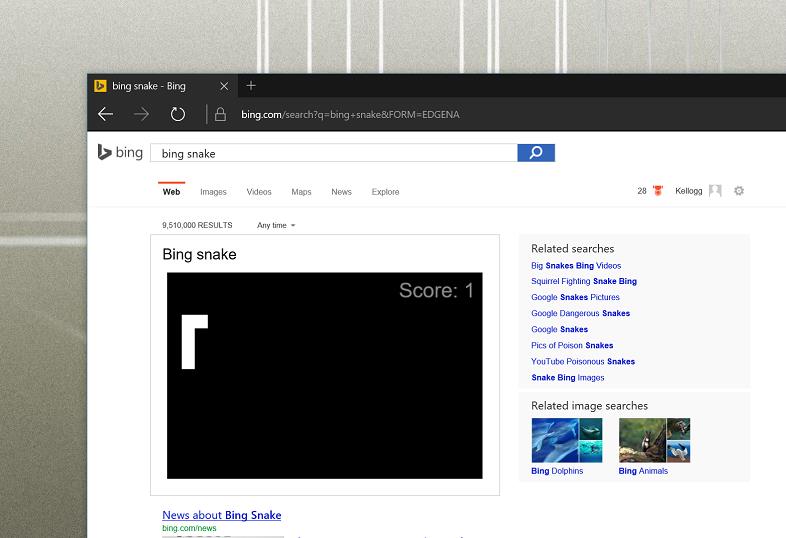Click the Bing snake game heading
Viewport: 786px width, 538px height.
pyautogui.click(x=199, y=254)
